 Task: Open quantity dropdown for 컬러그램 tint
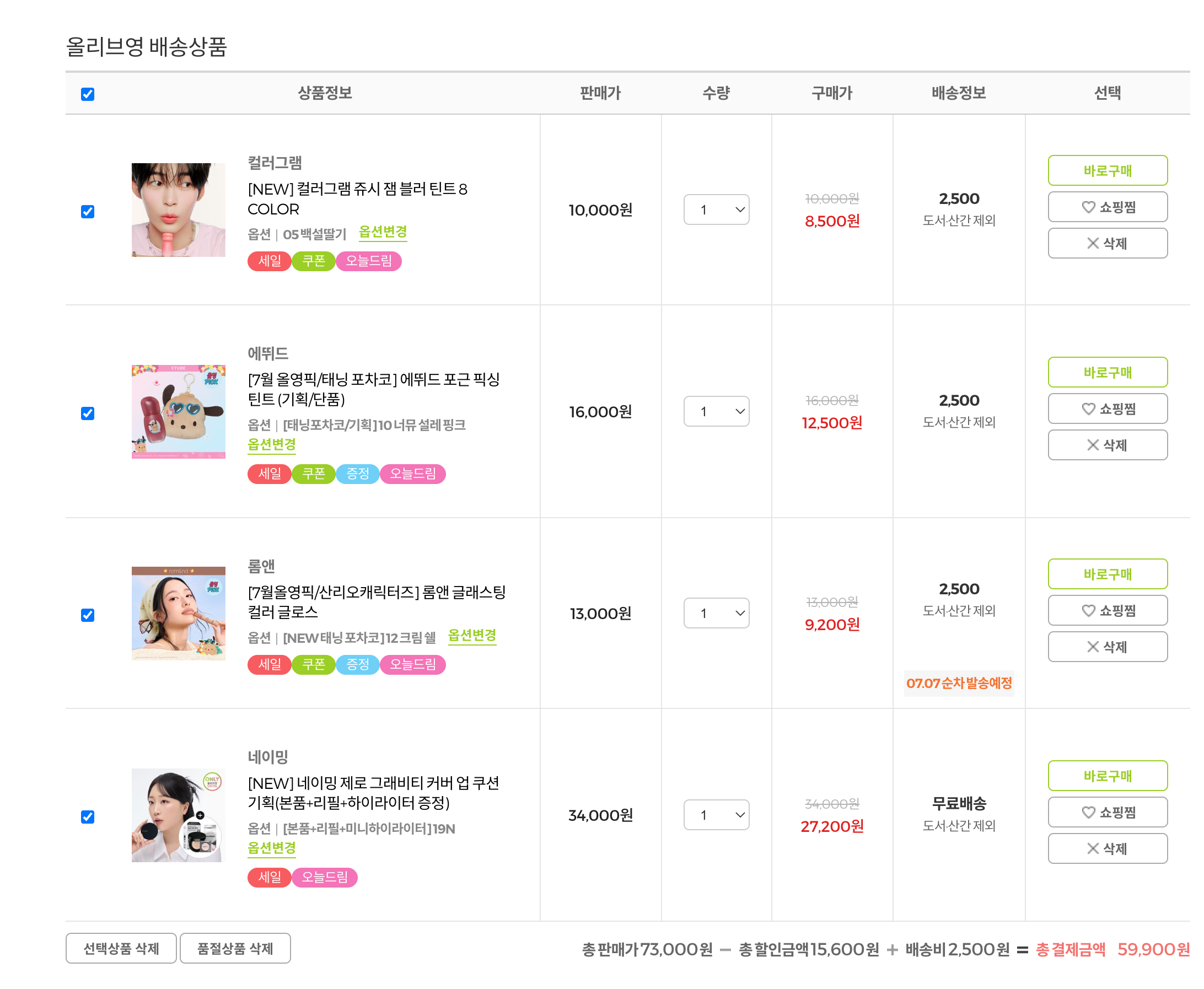tap(716, 209)
